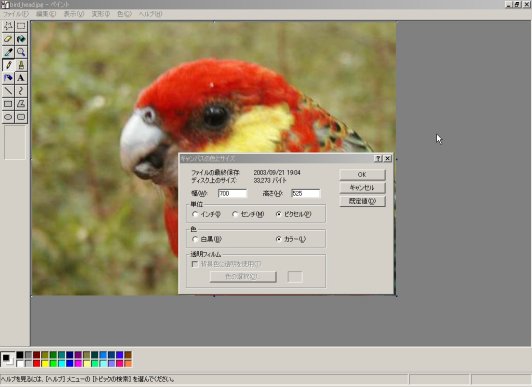Select the Fill with Color bucket tool

pos(21,39)
